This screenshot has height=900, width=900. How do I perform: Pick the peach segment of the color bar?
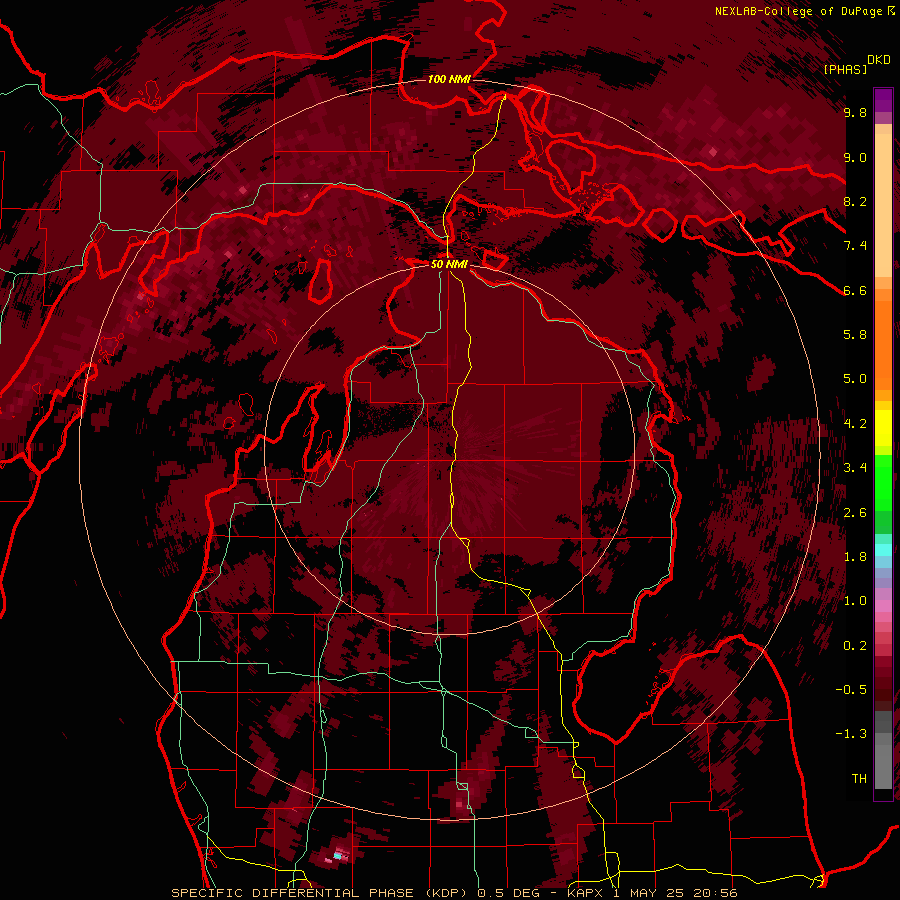[x=883, y=205]
